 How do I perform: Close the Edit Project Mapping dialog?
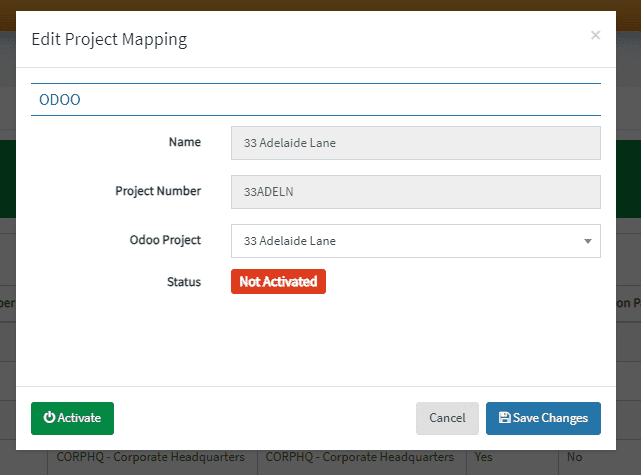point(595,36)
